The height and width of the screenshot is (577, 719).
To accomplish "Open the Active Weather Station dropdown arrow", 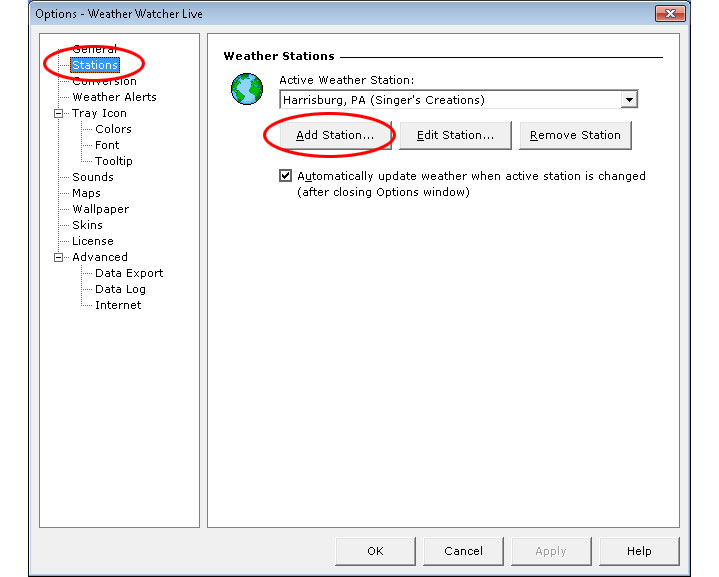I will [629, 100].
